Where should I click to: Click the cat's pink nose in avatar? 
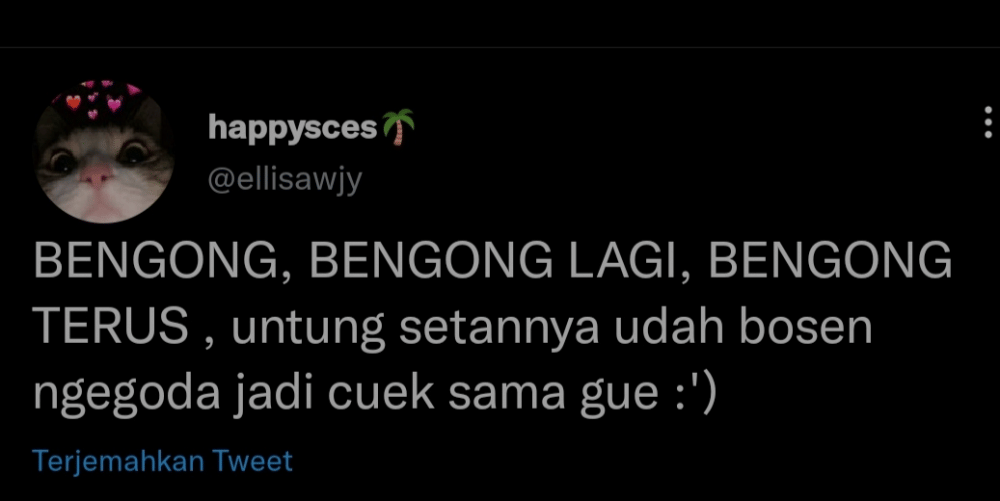click(x=97, y=175)
